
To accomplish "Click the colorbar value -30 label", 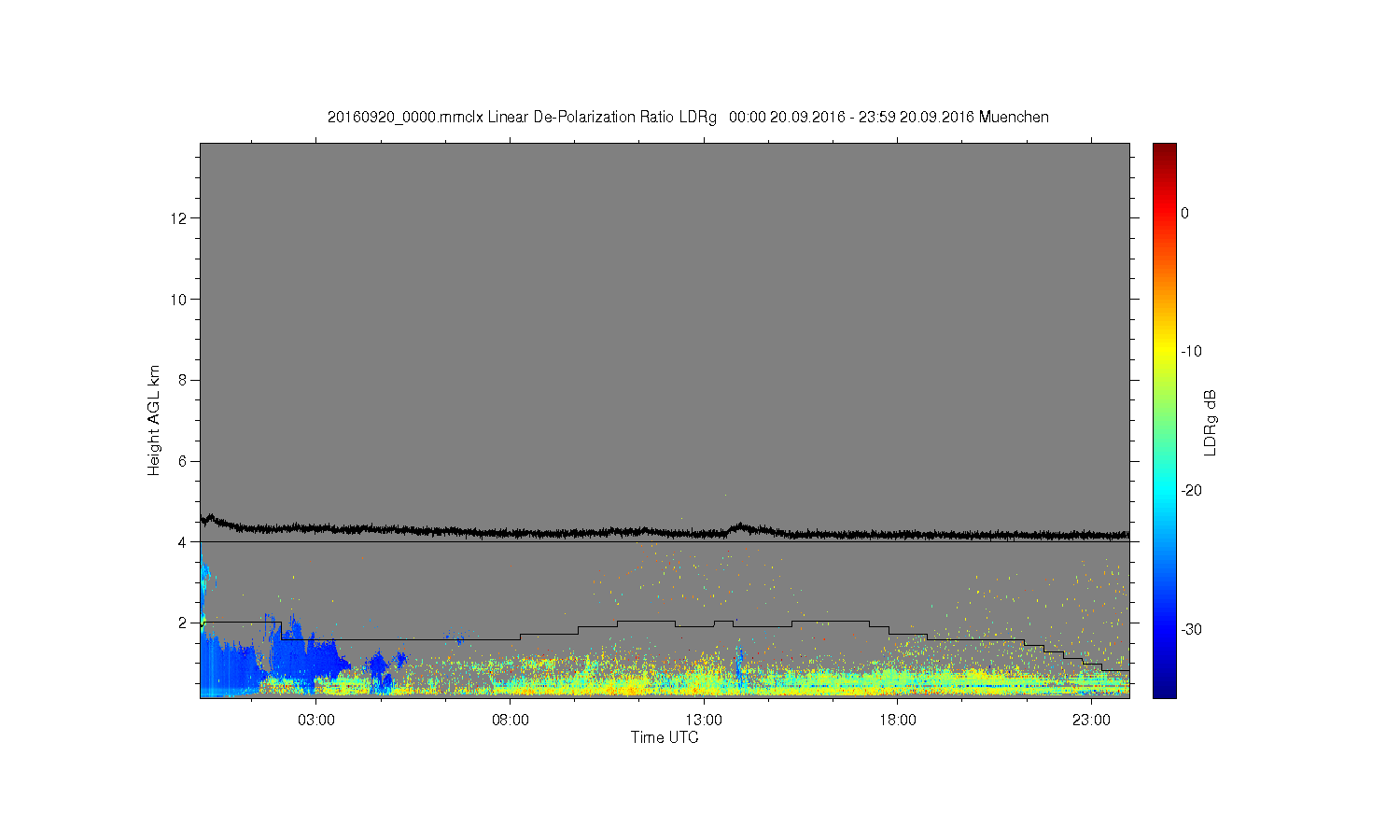I will point(1191,630).
